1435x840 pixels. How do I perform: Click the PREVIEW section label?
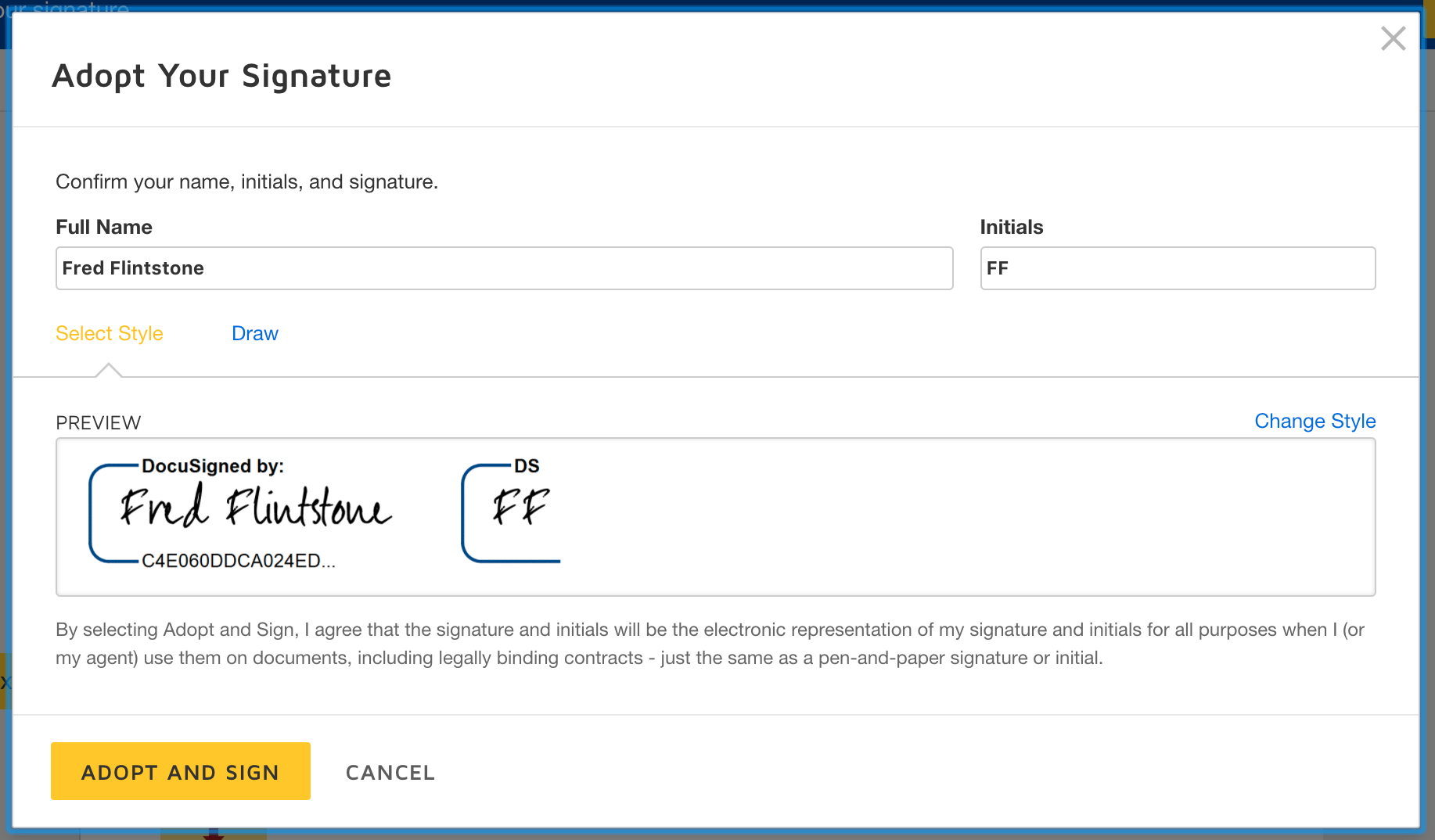pos(99,423)
